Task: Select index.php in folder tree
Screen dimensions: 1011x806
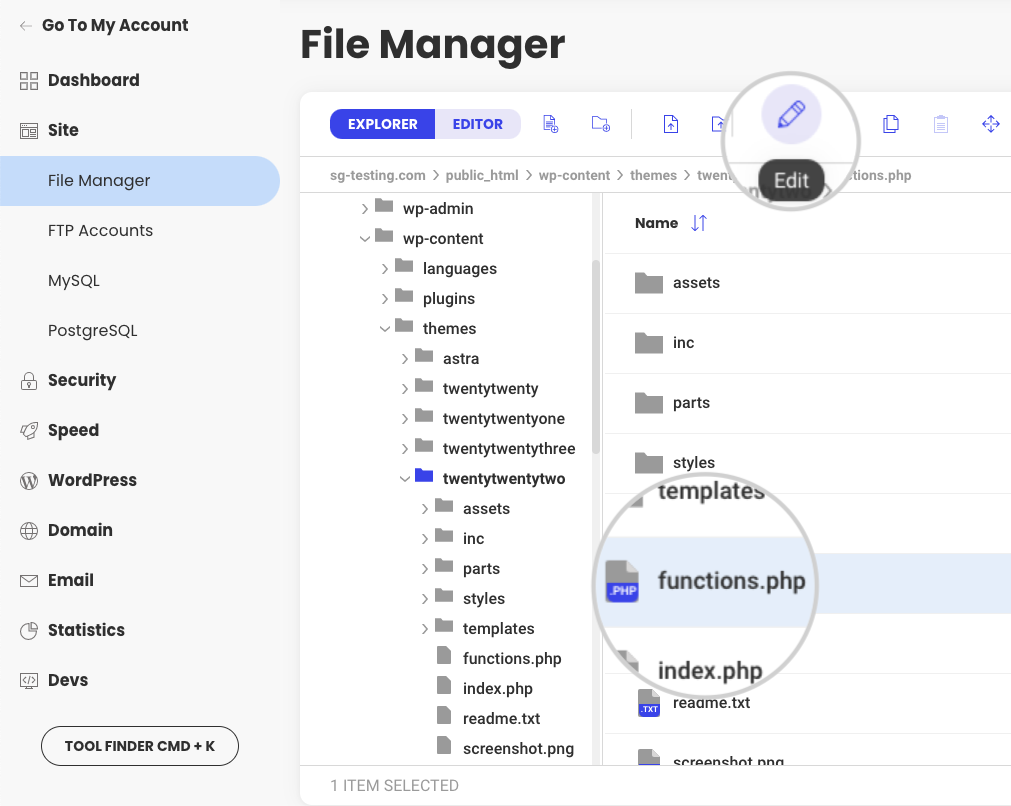Action: (498, 689)
